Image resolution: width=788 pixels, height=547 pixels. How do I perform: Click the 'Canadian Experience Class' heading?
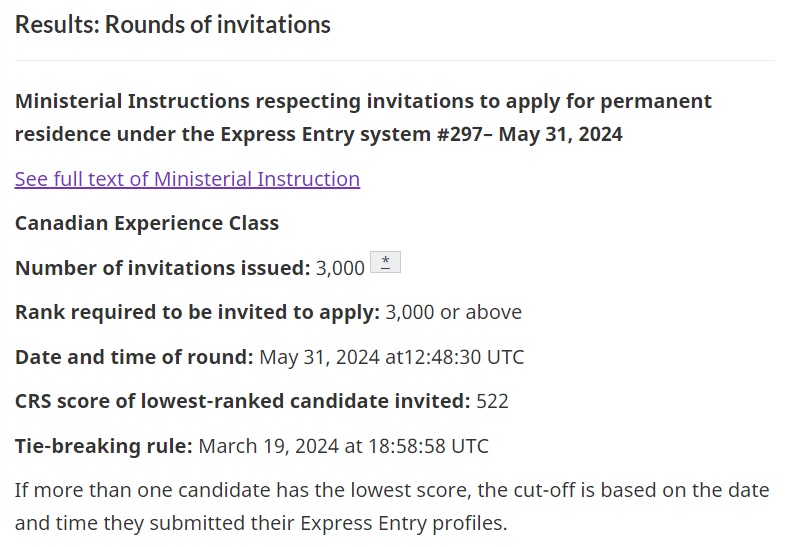(x=147, y=223)
